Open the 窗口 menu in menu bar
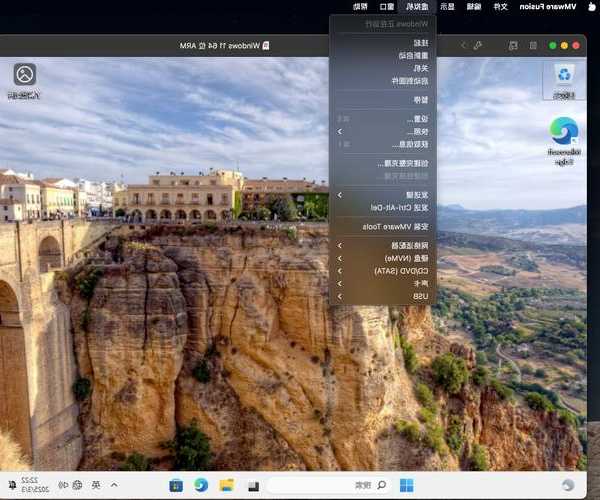Image resolution: width=600 pixels, height=500 pixels. click(387, 7)
